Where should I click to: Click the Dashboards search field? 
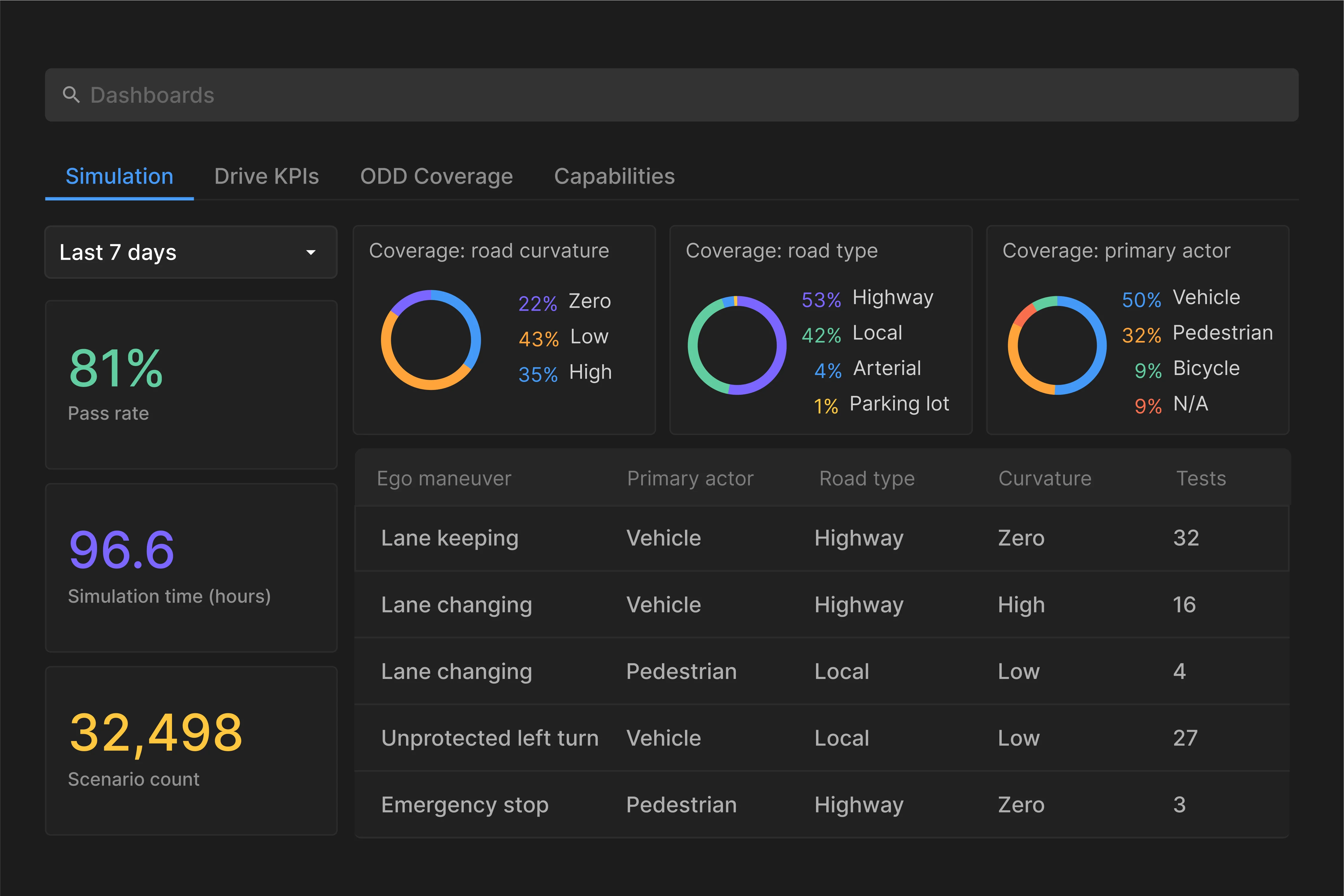click(672, 95)
